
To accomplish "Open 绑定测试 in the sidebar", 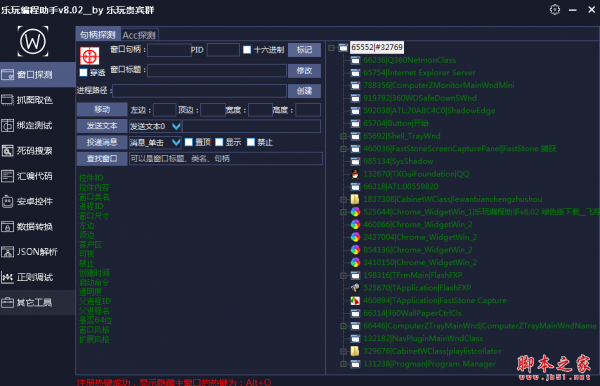I will [x=38, y=125].
